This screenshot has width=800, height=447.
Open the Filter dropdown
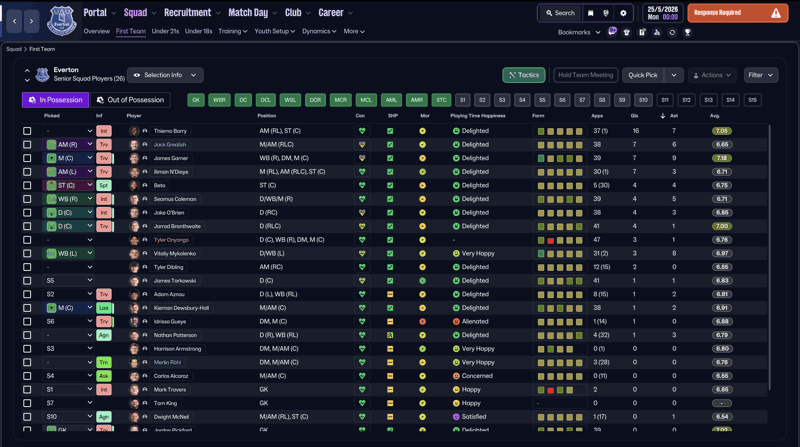coord(761,75)
